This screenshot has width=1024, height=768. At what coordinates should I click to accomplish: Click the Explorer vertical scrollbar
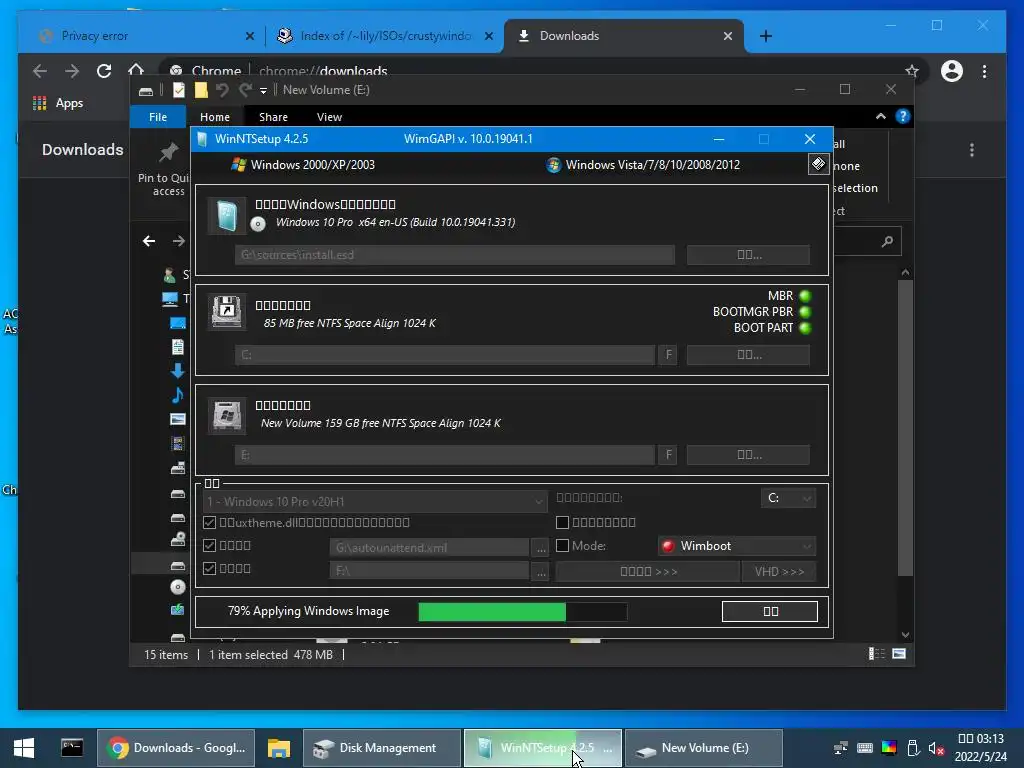[905, 428]
